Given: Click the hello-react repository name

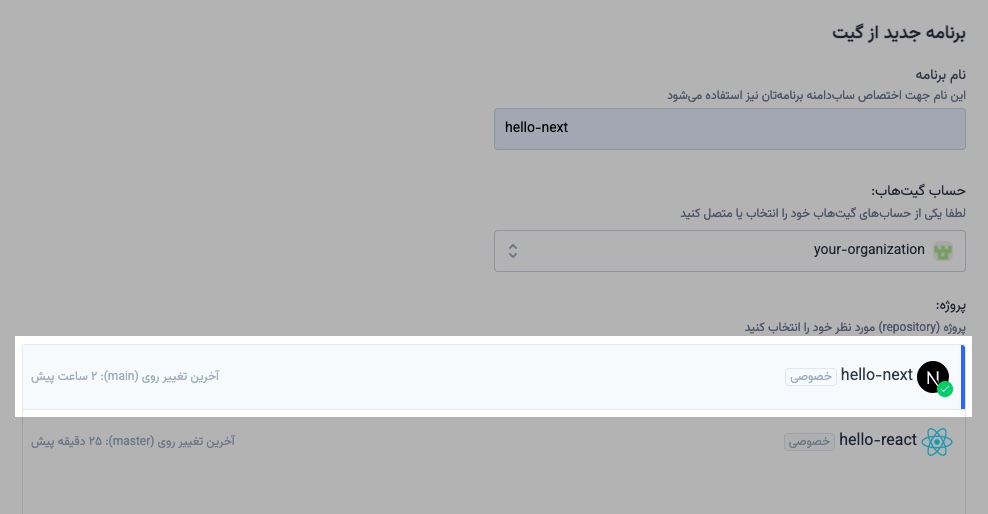Looking at the screenshot, I should (x=877, y=440).
